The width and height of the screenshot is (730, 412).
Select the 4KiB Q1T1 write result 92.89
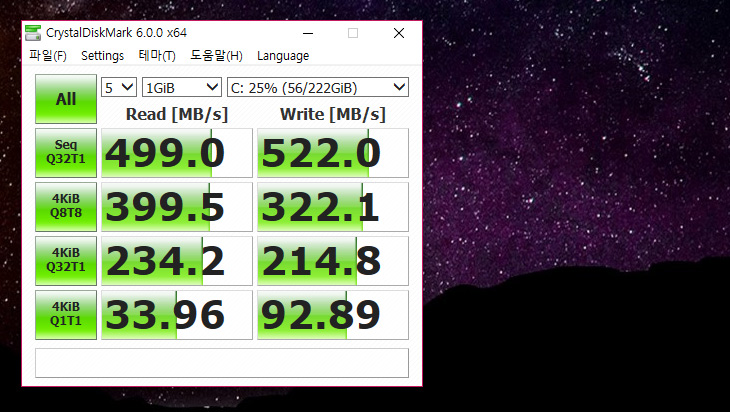[333, 315]
